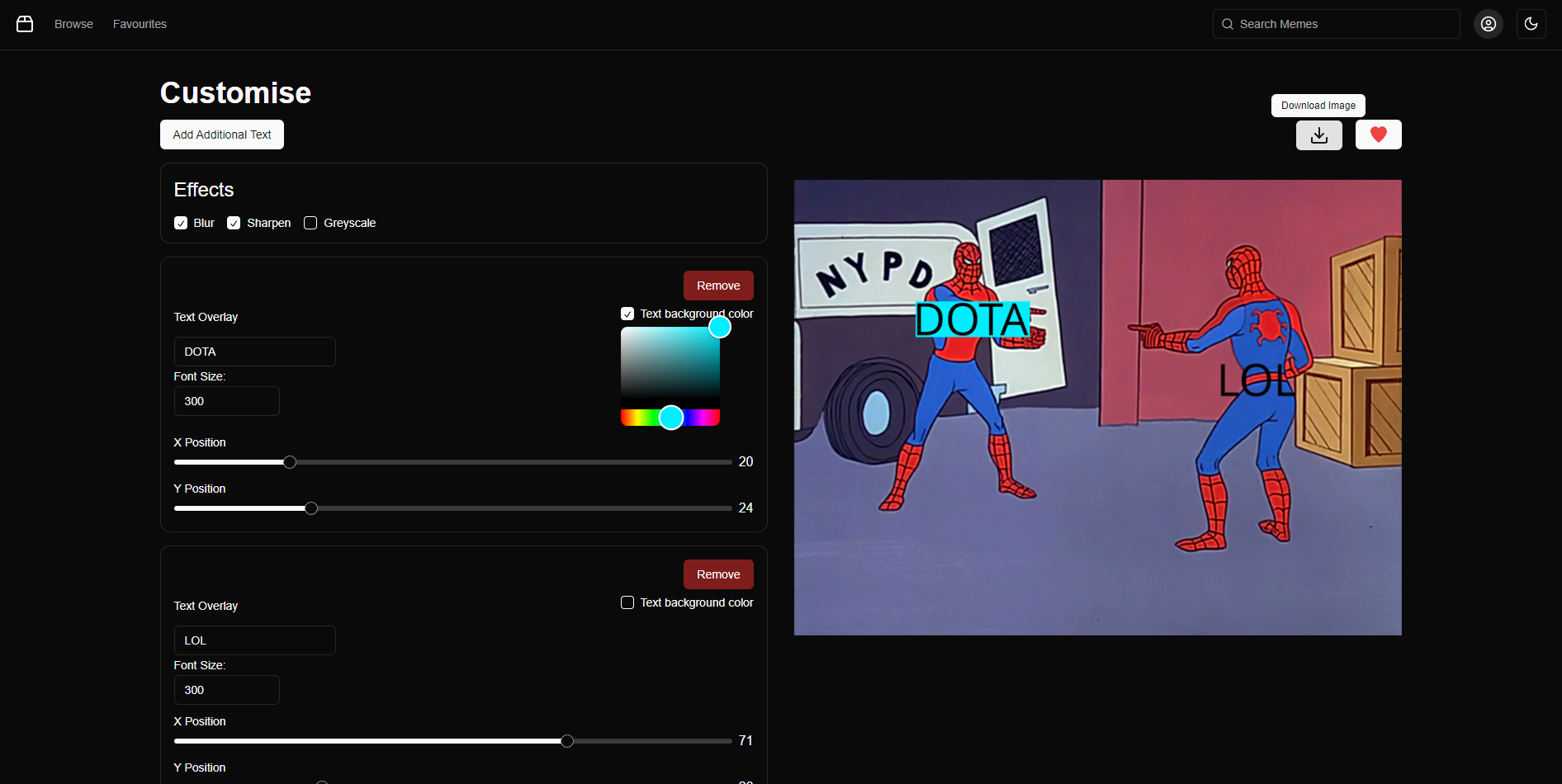Click Add Additional Text button
This screenshot has width=1562, height=784.
(x=222, y=135)
